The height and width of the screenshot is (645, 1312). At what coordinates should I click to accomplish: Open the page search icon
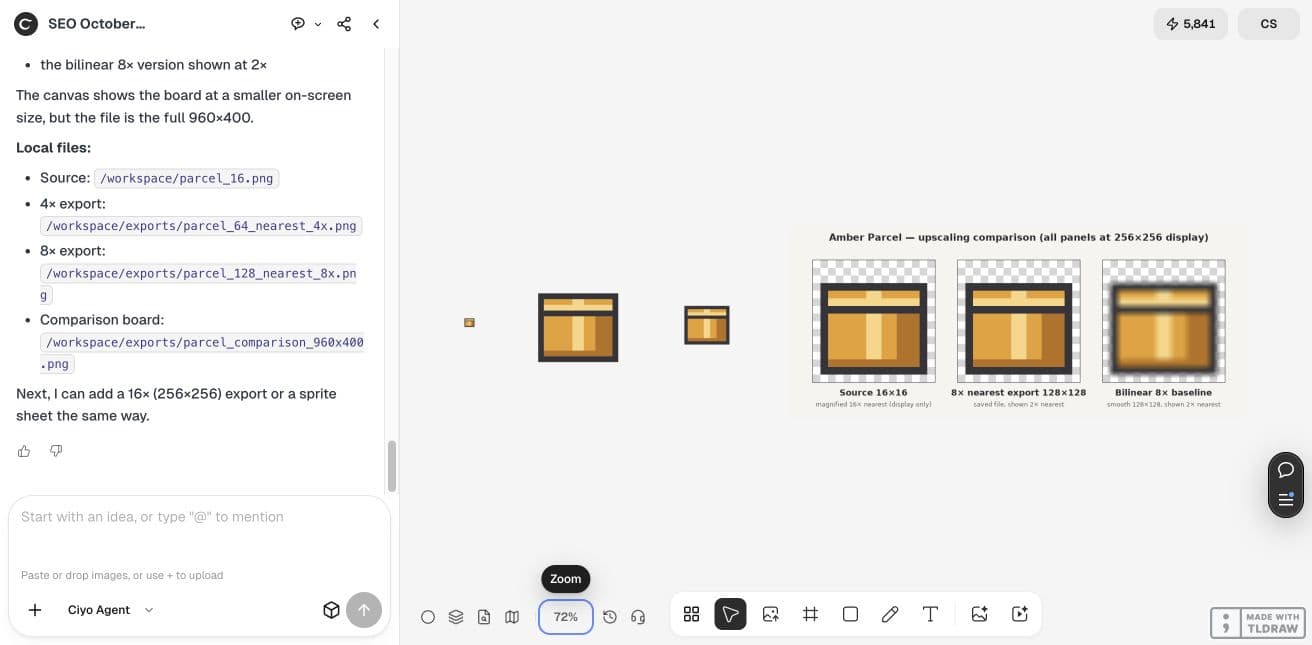point(484,617)
